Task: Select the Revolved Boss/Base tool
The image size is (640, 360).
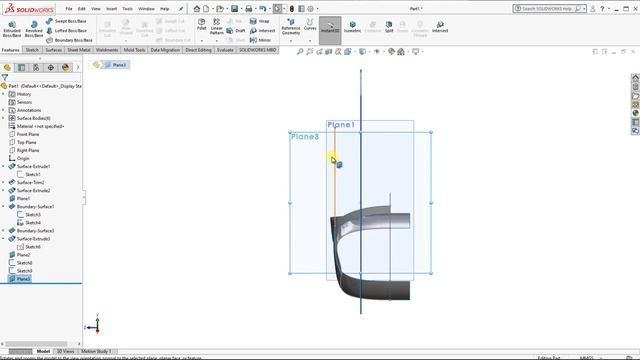Action: click(x=34, y=29)
